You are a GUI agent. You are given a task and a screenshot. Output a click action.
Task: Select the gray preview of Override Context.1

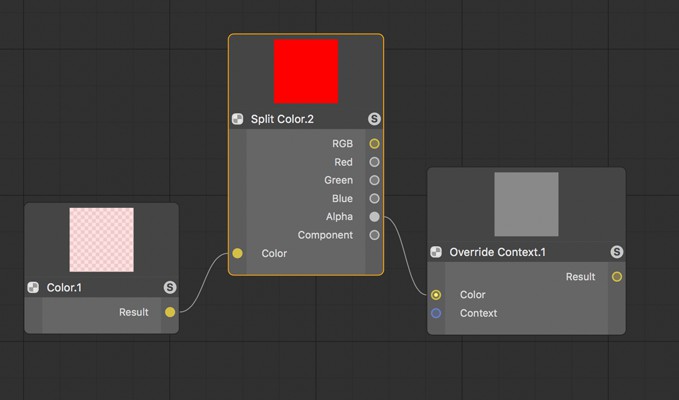(527, 204)
